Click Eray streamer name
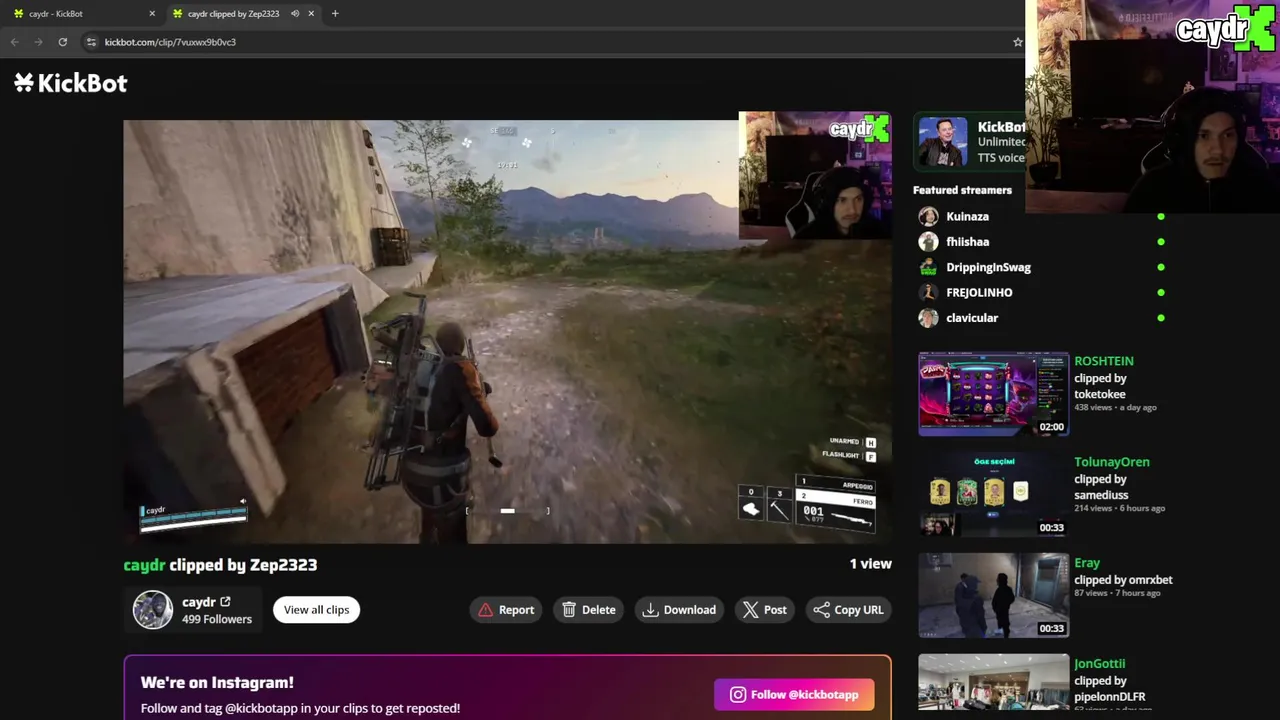 1087,563
